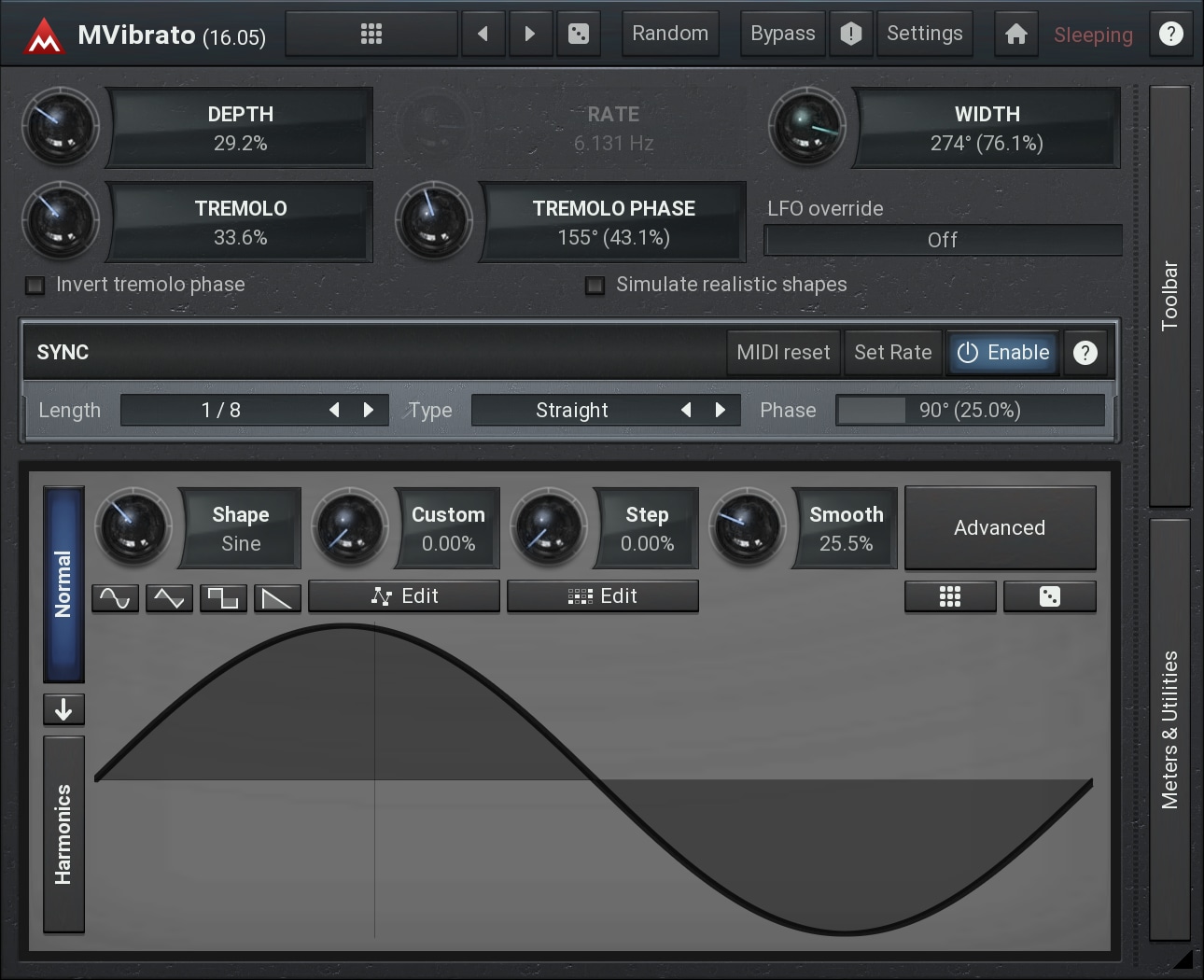Switch to the Normal tab
The image size is (1204, 980).
click(x=63, y=584)
